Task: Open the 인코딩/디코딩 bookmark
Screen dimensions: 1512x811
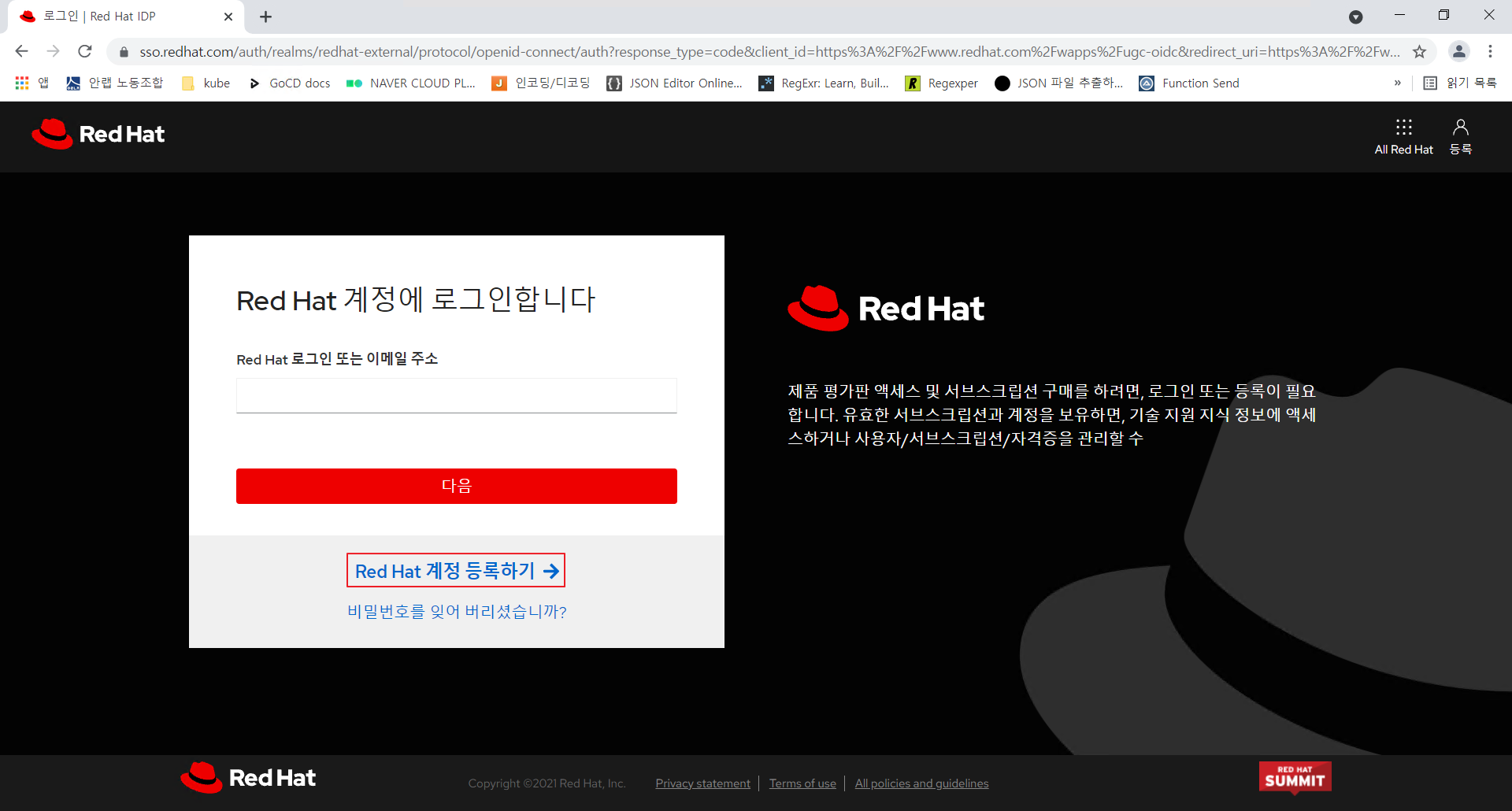Action: [541, 83]
